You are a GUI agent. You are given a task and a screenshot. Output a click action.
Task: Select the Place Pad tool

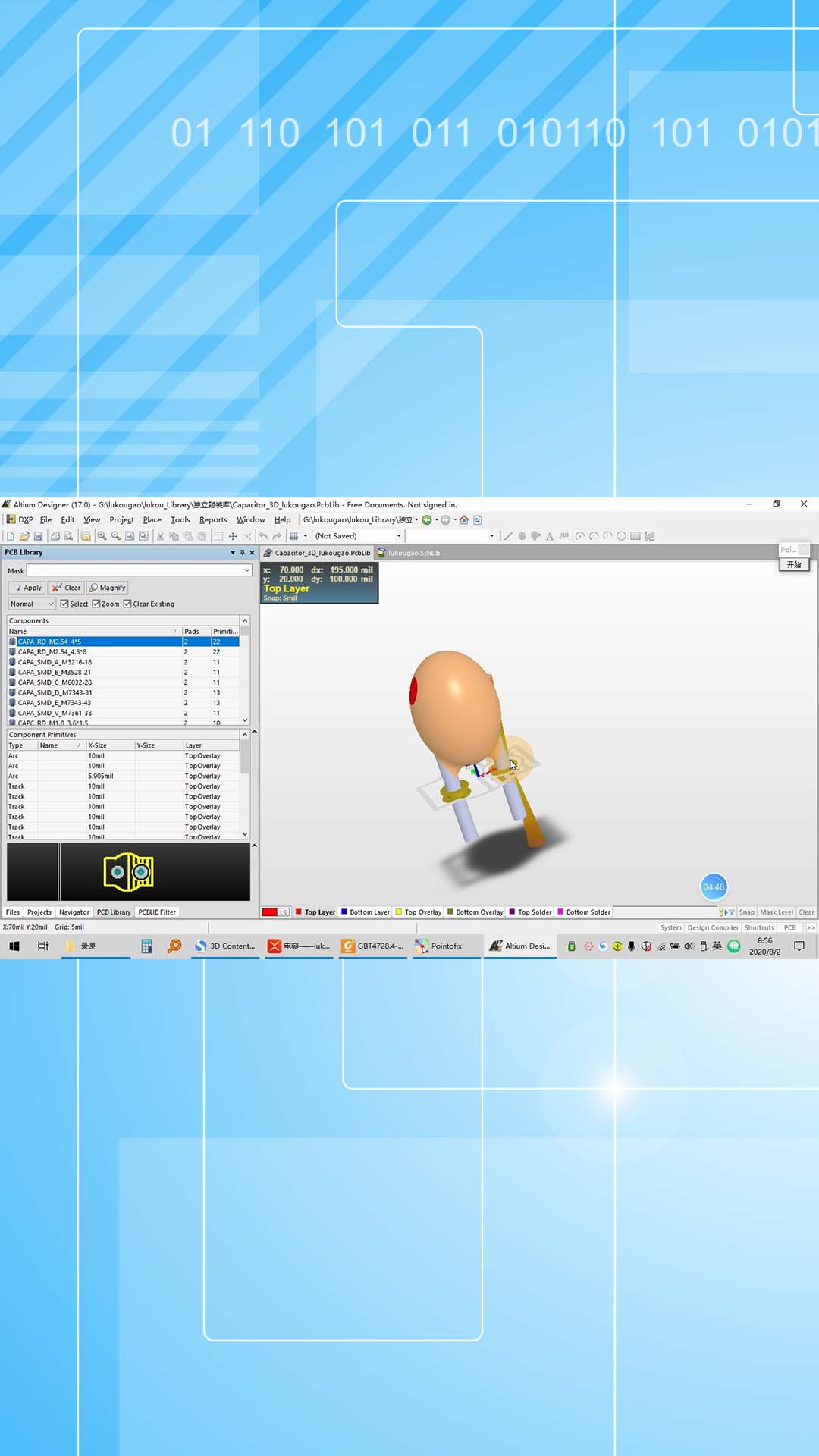click(522, 536)
